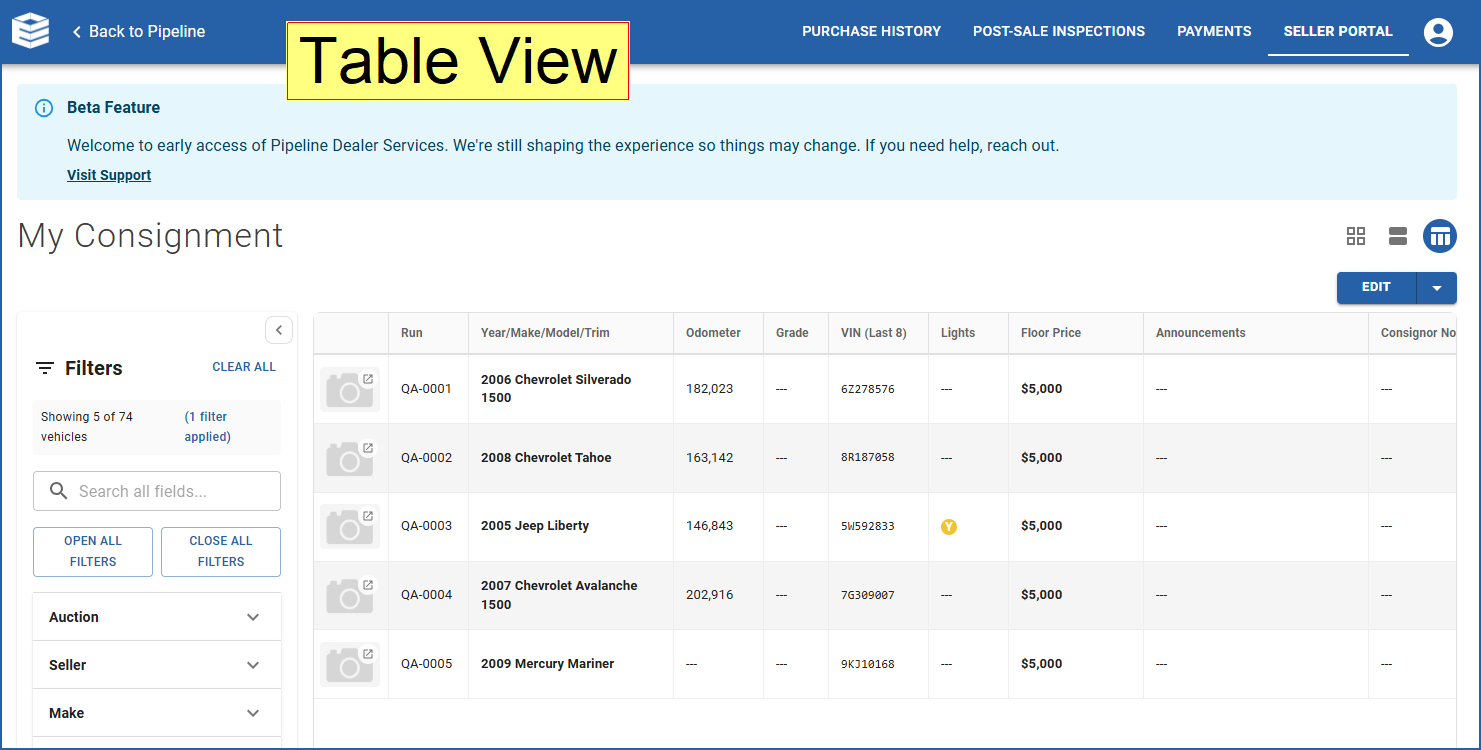
Task: Click run number QA-0005
Action: click(427, 664)
